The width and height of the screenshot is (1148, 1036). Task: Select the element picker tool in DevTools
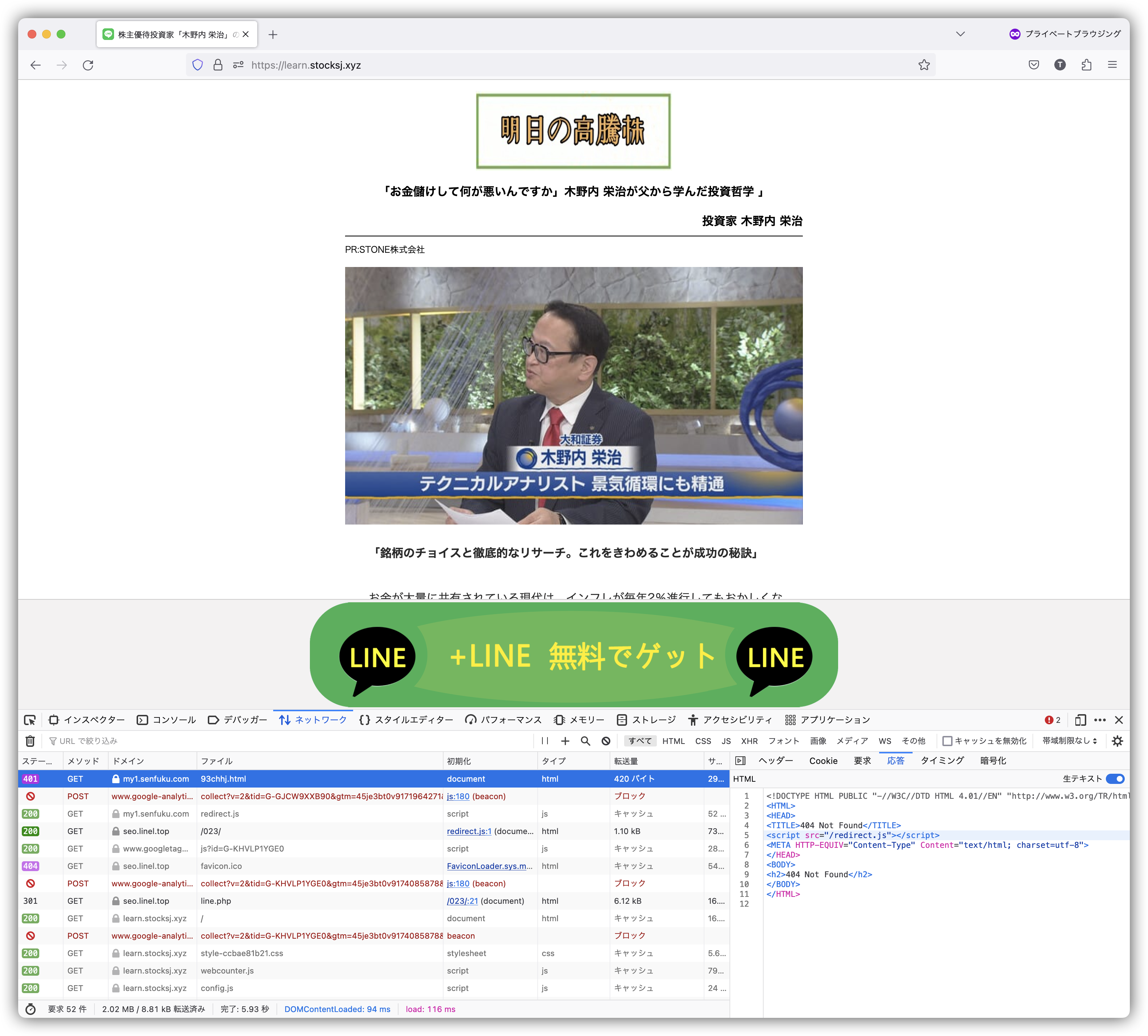tap(30, 720)
